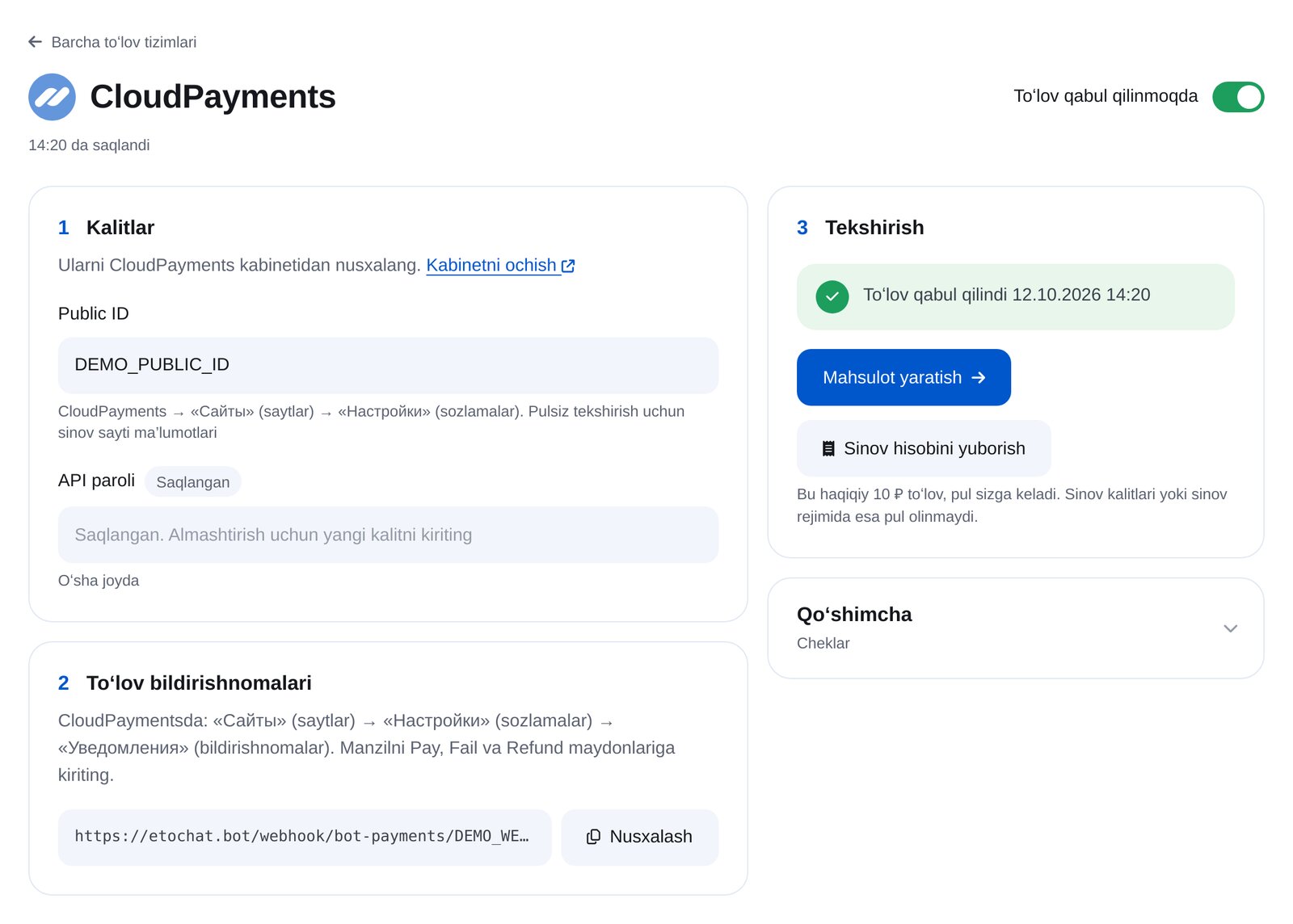Open the 'Kabinetni ochish' link

point(491,265)
